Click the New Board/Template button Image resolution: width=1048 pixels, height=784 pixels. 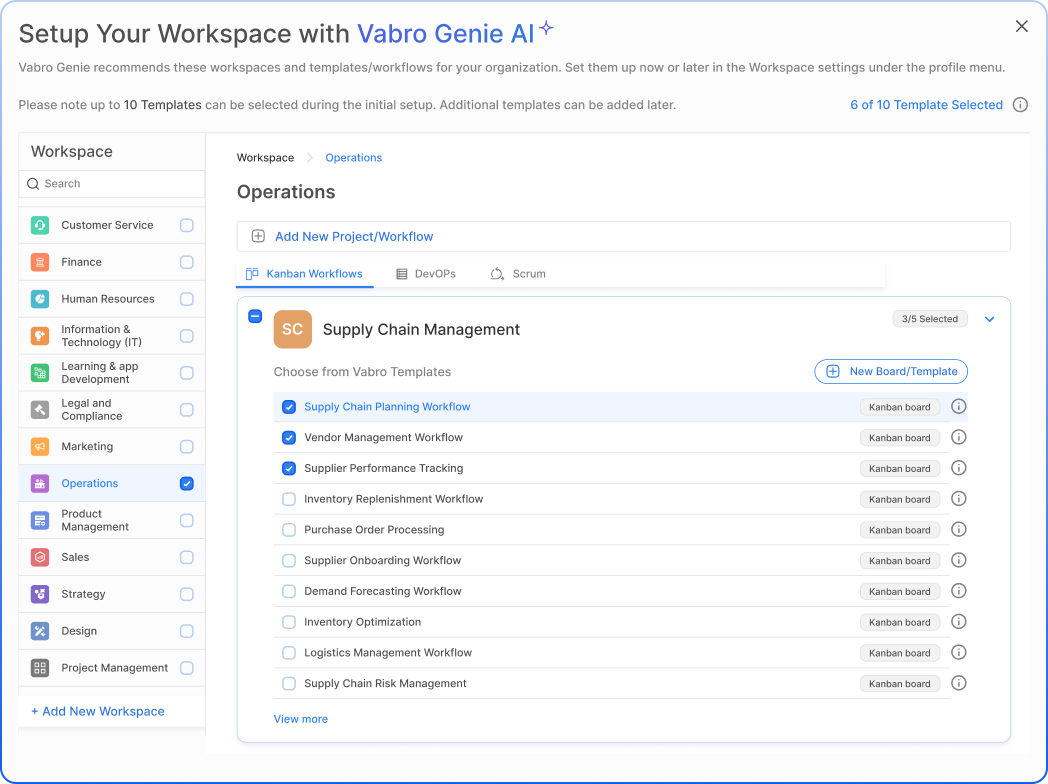tap(891, 371)
